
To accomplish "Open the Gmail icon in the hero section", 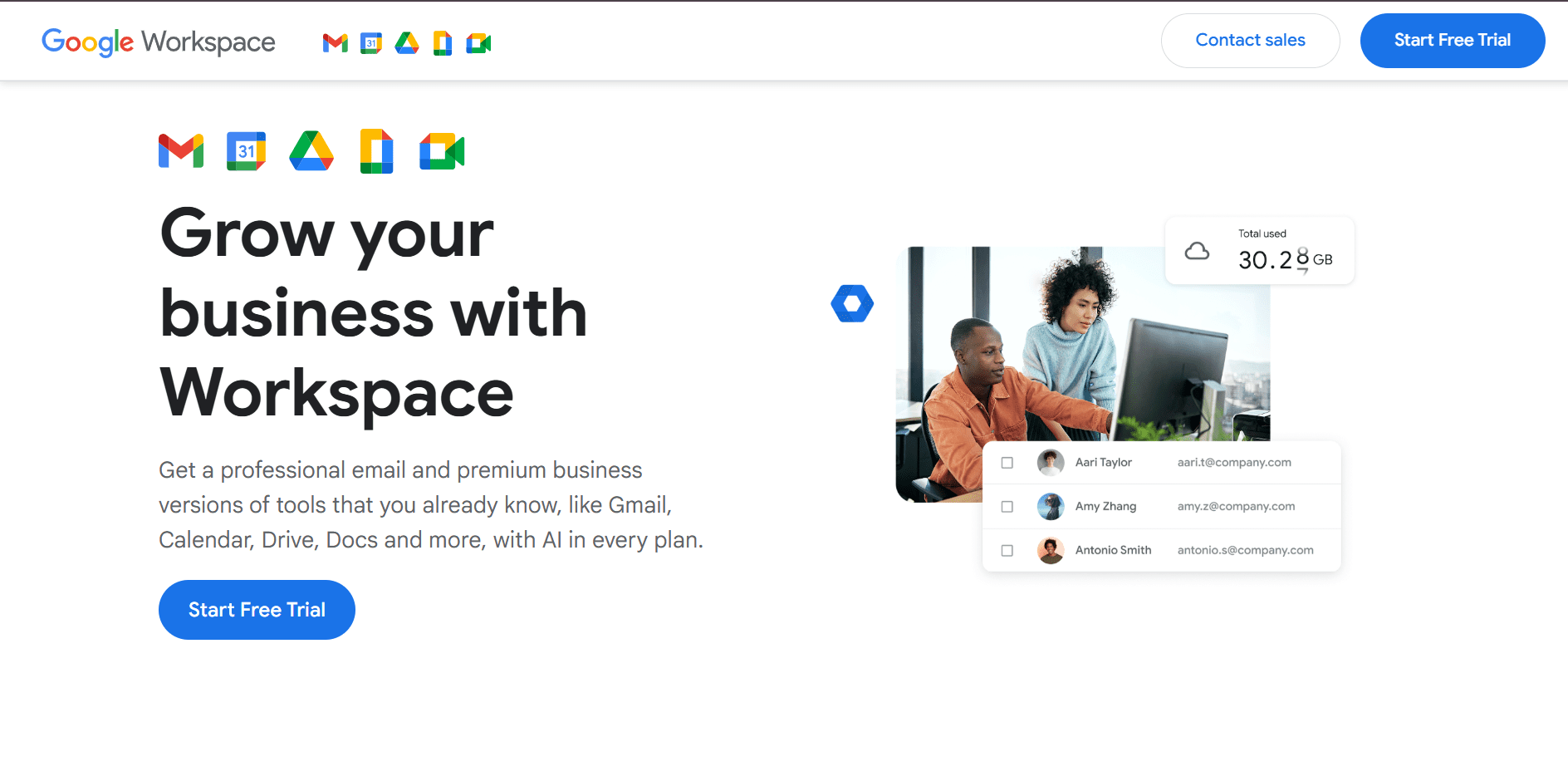I will click(x=180, y=150).
